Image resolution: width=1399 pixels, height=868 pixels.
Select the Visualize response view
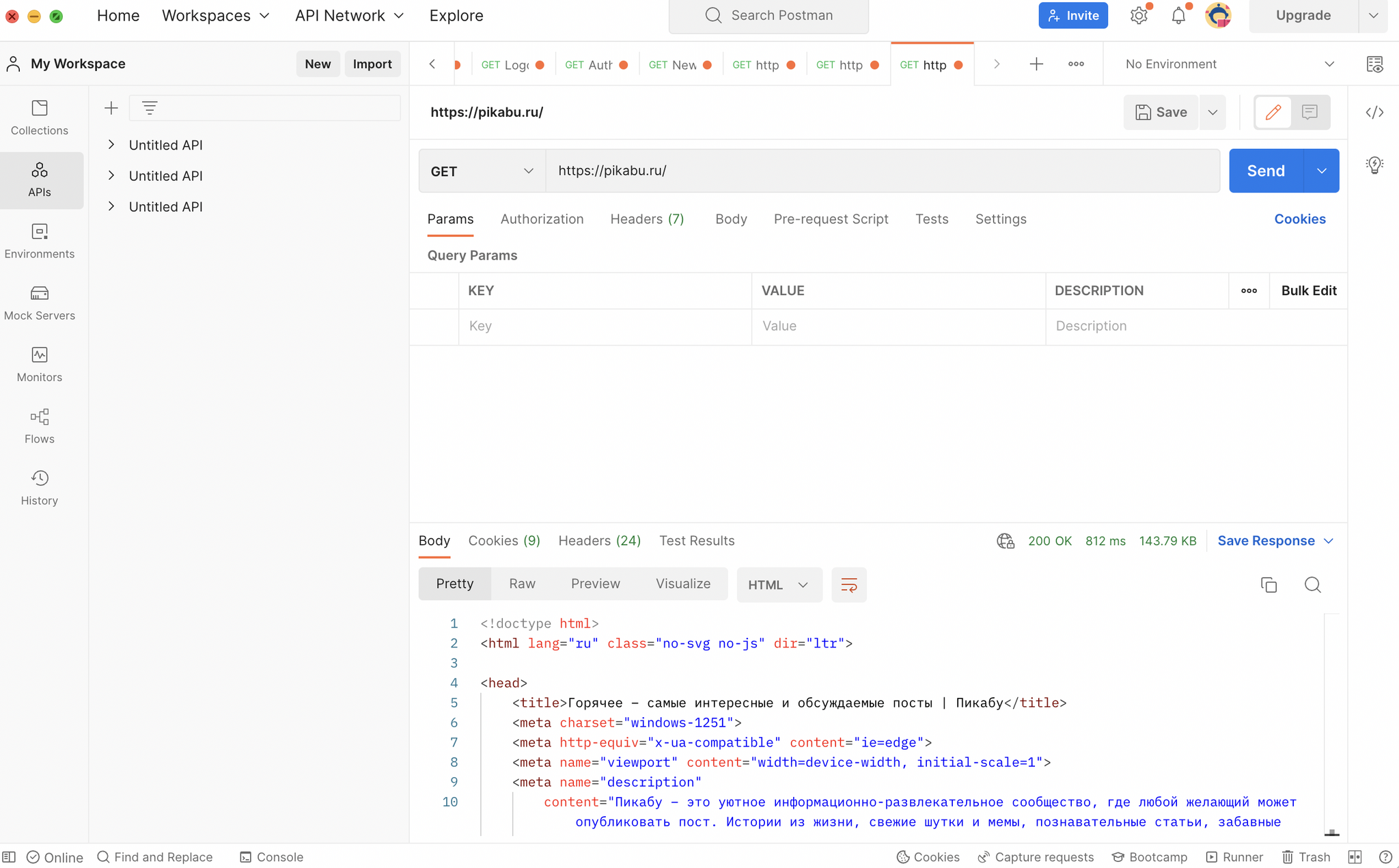pos(683,584)
